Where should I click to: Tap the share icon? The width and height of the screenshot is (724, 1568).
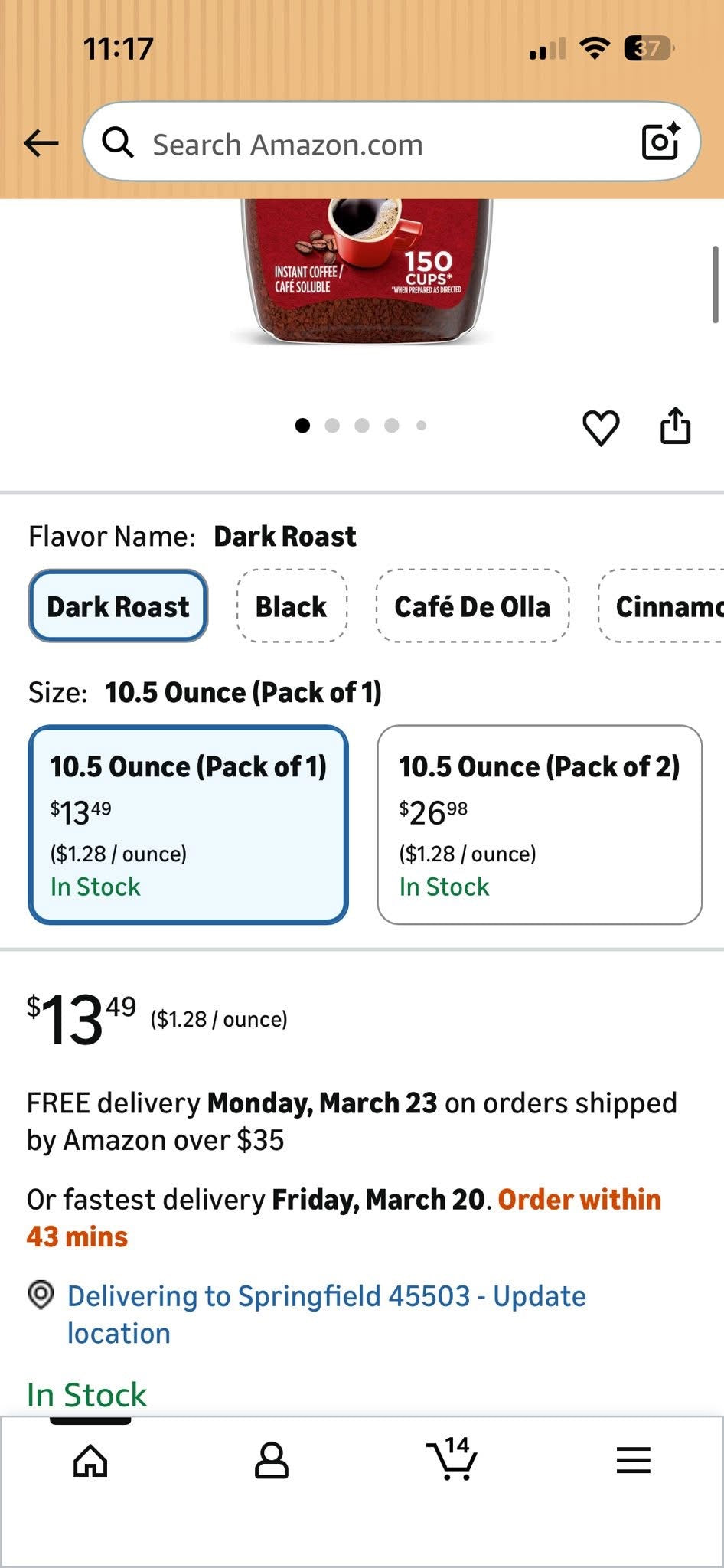click(675, 426)
